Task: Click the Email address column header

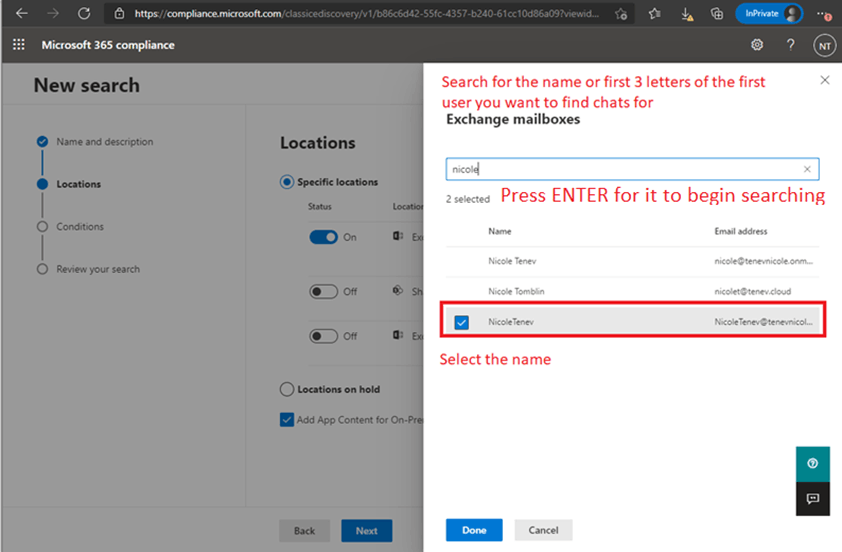Action: (741, 231)
